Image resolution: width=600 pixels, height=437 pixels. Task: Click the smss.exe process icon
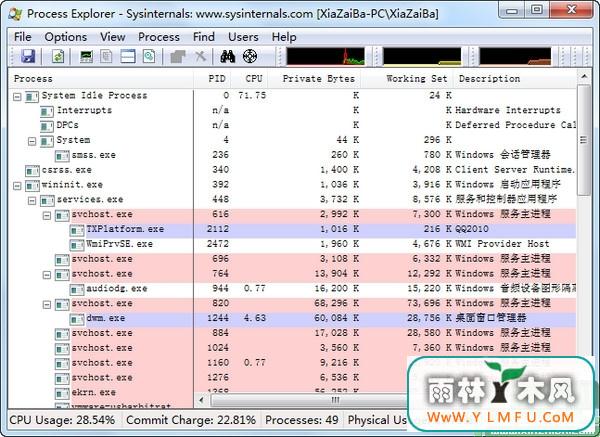point(62,156)
